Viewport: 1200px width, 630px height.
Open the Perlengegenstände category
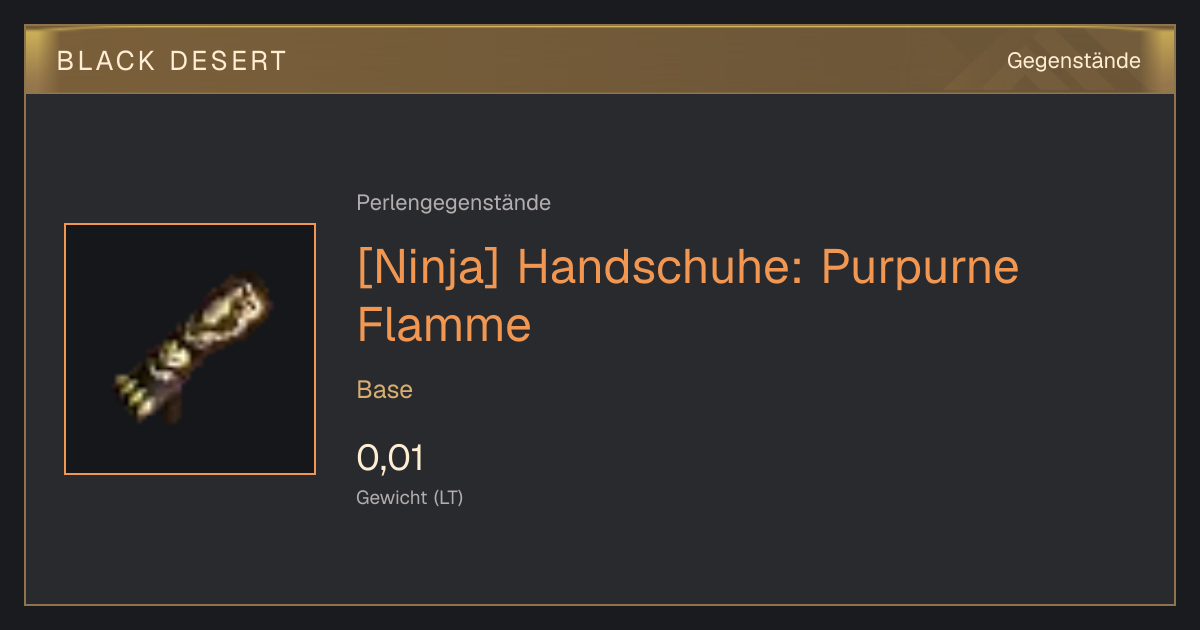(x=453, y=203)
